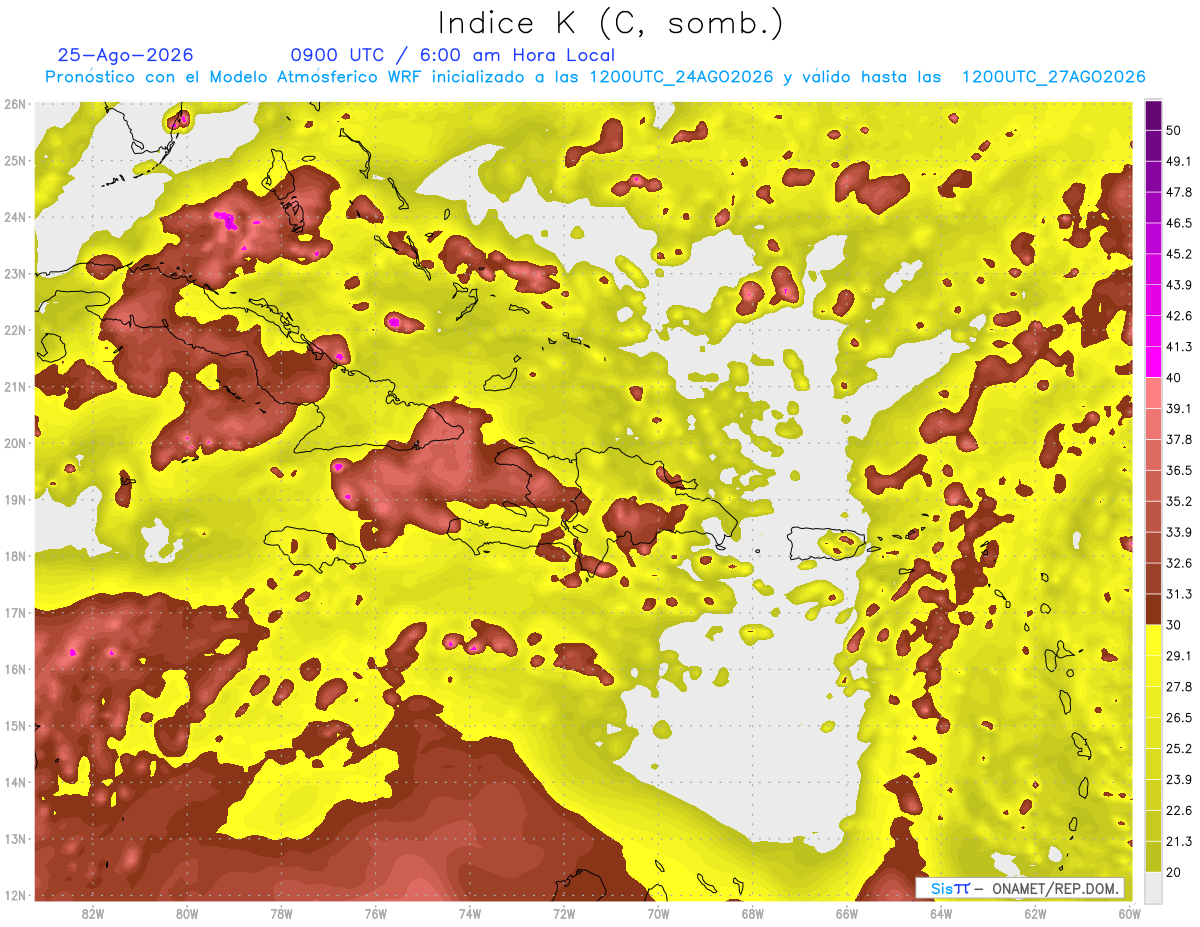
Task: Click the "47.8" color scale label
Action: click(x=1178, y=192)
